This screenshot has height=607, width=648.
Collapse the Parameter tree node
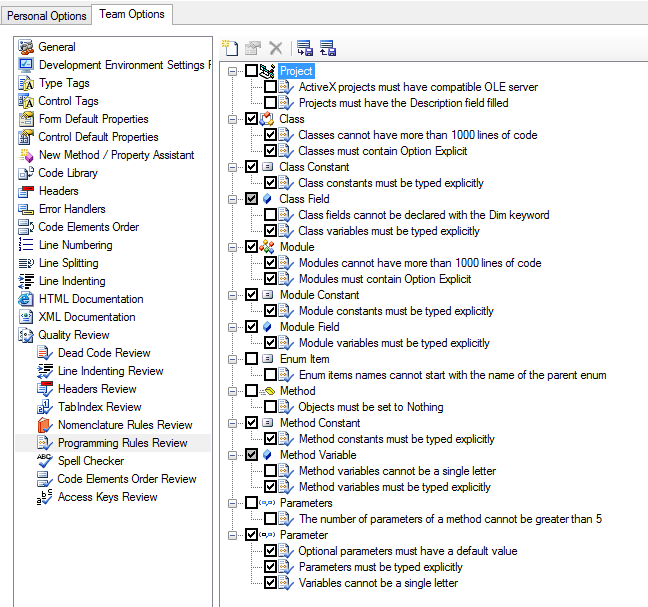tap(233, 536)
